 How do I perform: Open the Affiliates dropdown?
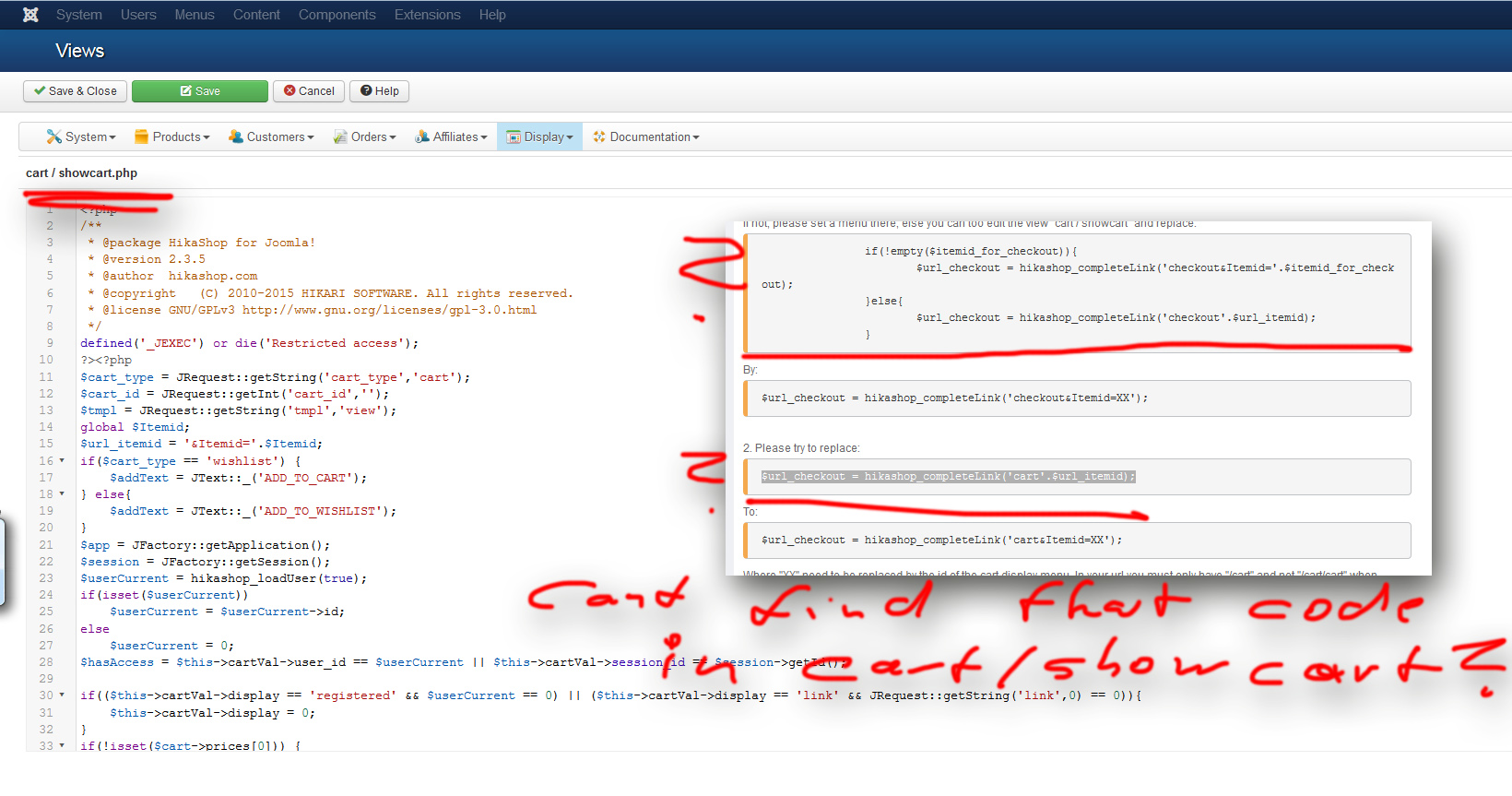click(451, 137)
